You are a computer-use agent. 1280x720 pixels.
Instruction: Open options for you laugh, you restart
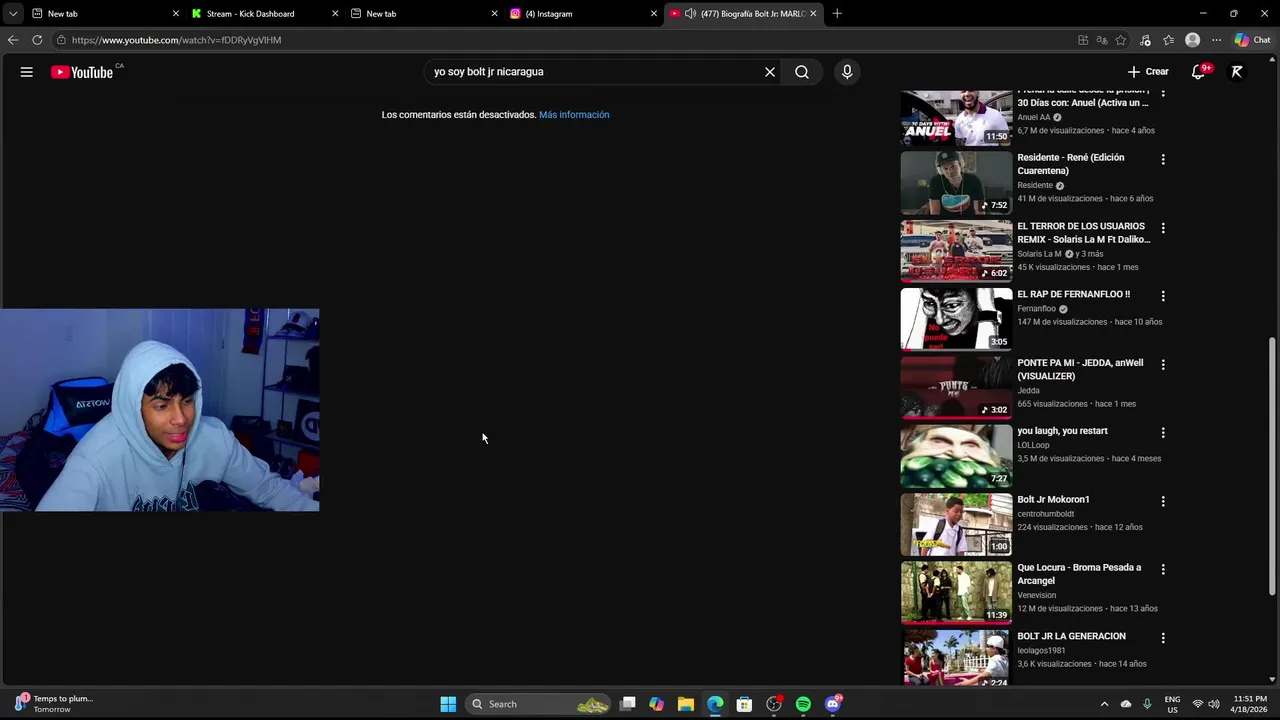point(1163,433)
